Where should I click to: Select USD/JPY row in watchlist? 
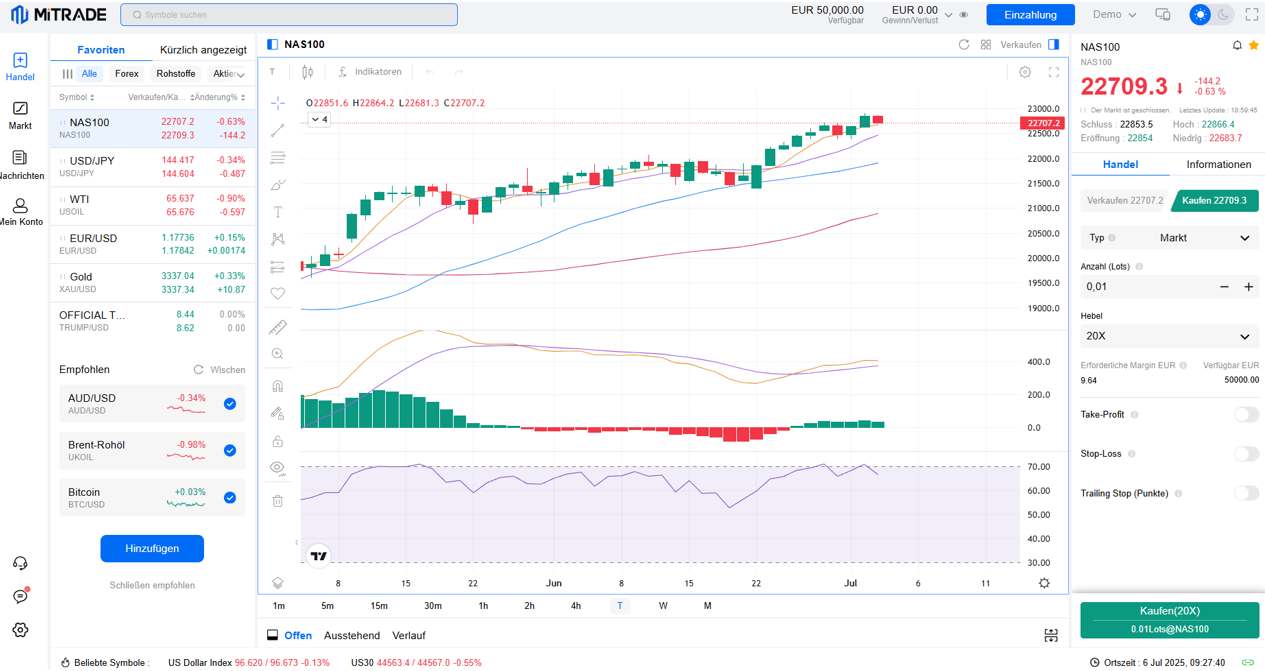[152, 167]
